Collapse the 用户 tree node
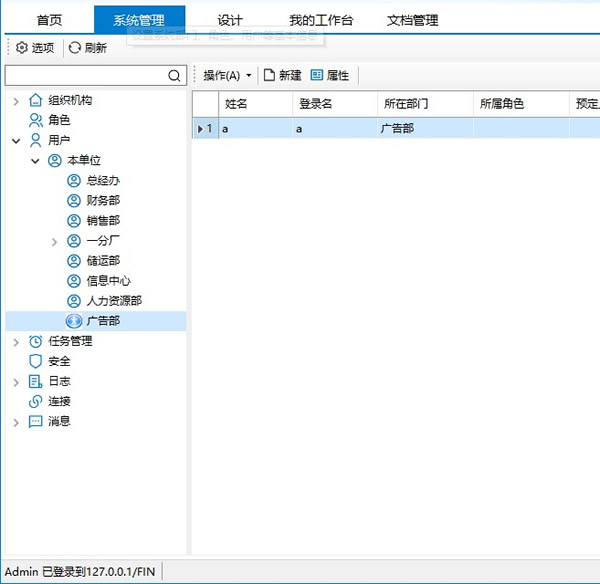Image resolution: width=600 pixels, height=584 pixels. (x=16, y=141)
